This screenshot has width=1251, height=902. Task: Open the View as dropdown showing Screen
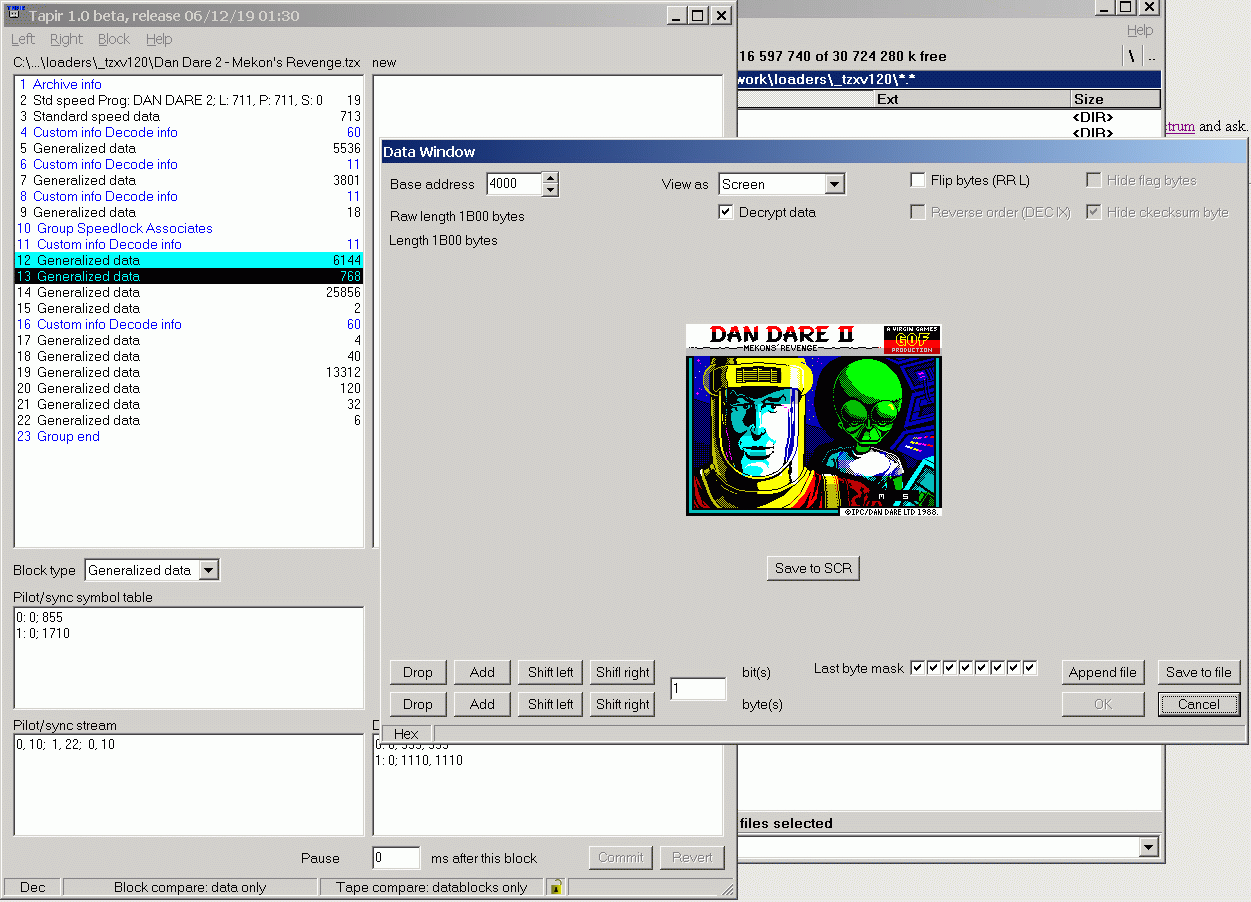tap(835, 184)
